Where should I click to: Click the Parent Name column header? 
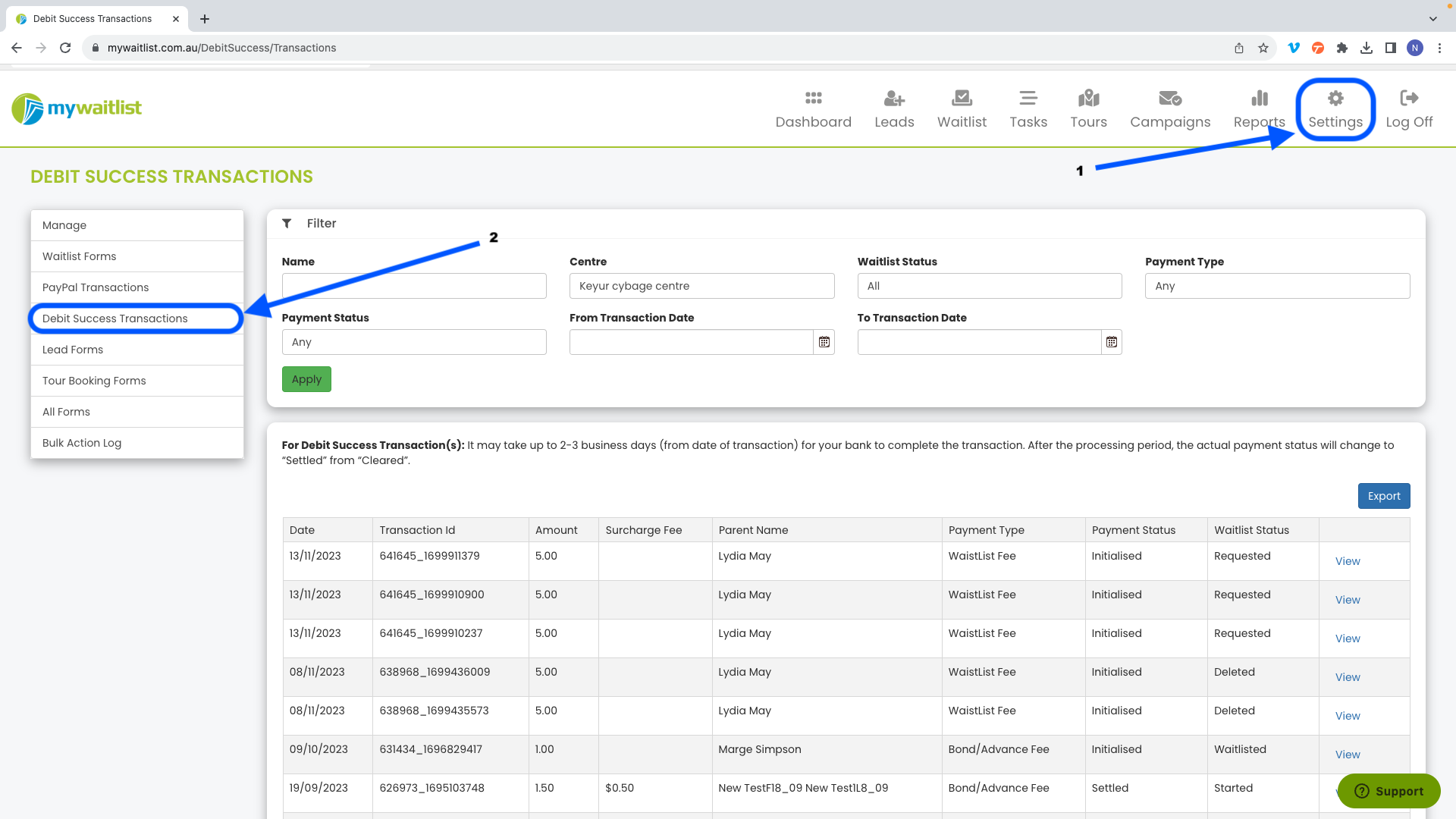[x=827, y=530]
